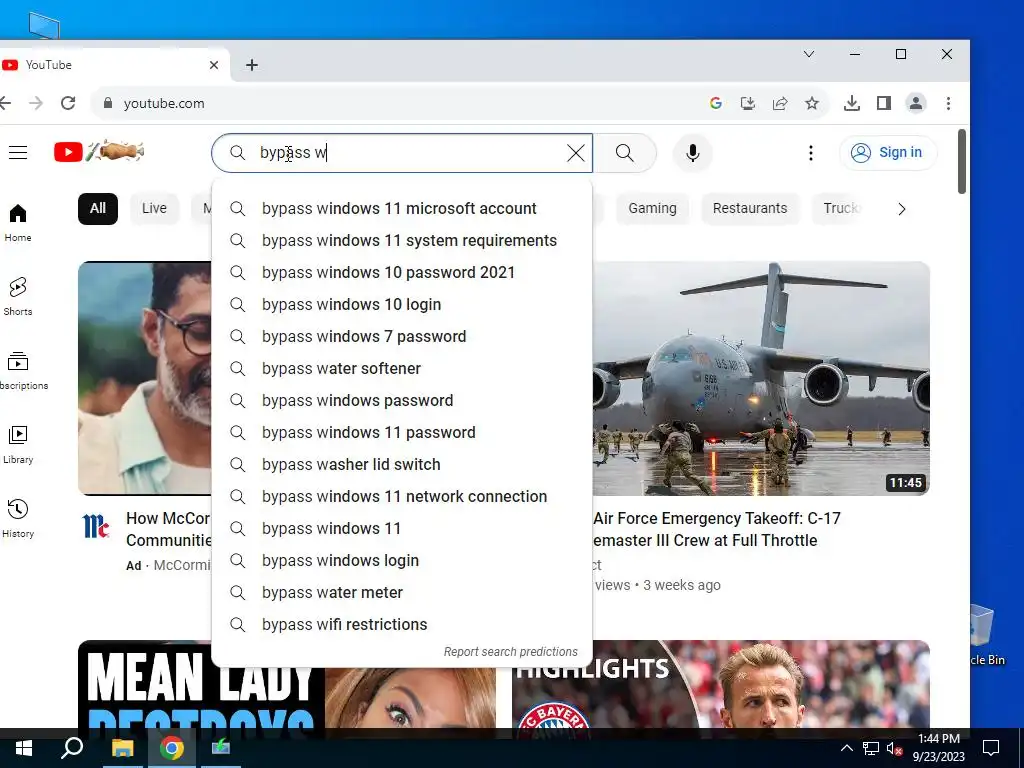Click Chrome icon in taskbar
This screenshot has width=1024, height=768.
click(x=172, y=748)
